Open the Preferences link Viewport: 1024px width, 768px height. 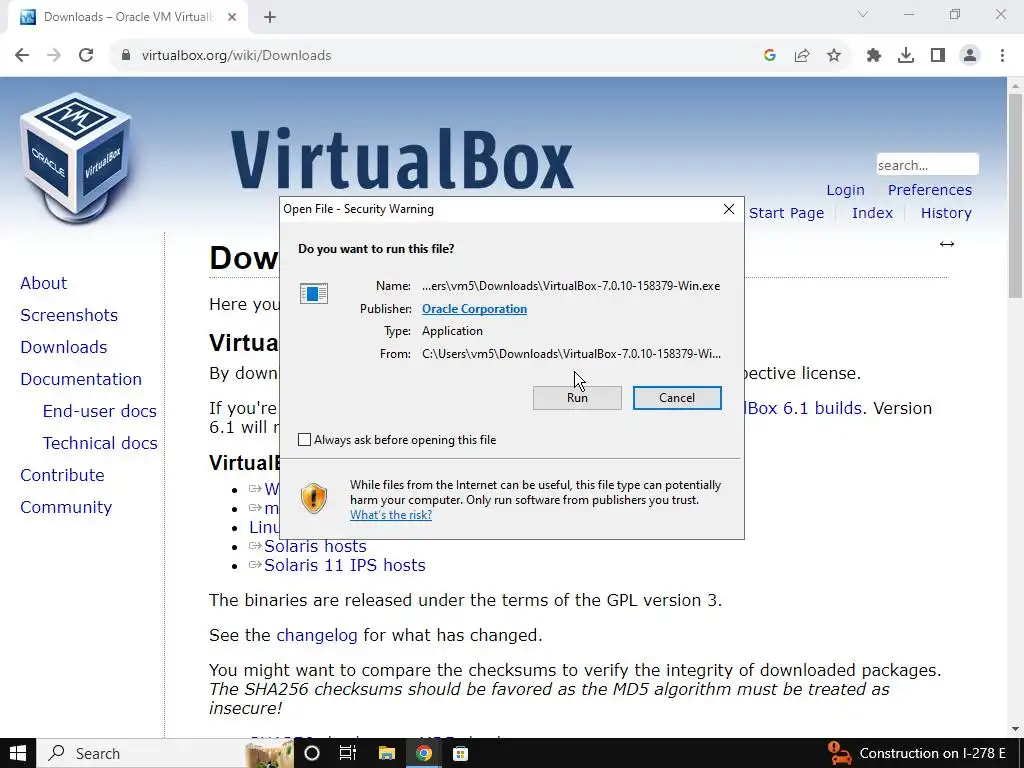929,190
